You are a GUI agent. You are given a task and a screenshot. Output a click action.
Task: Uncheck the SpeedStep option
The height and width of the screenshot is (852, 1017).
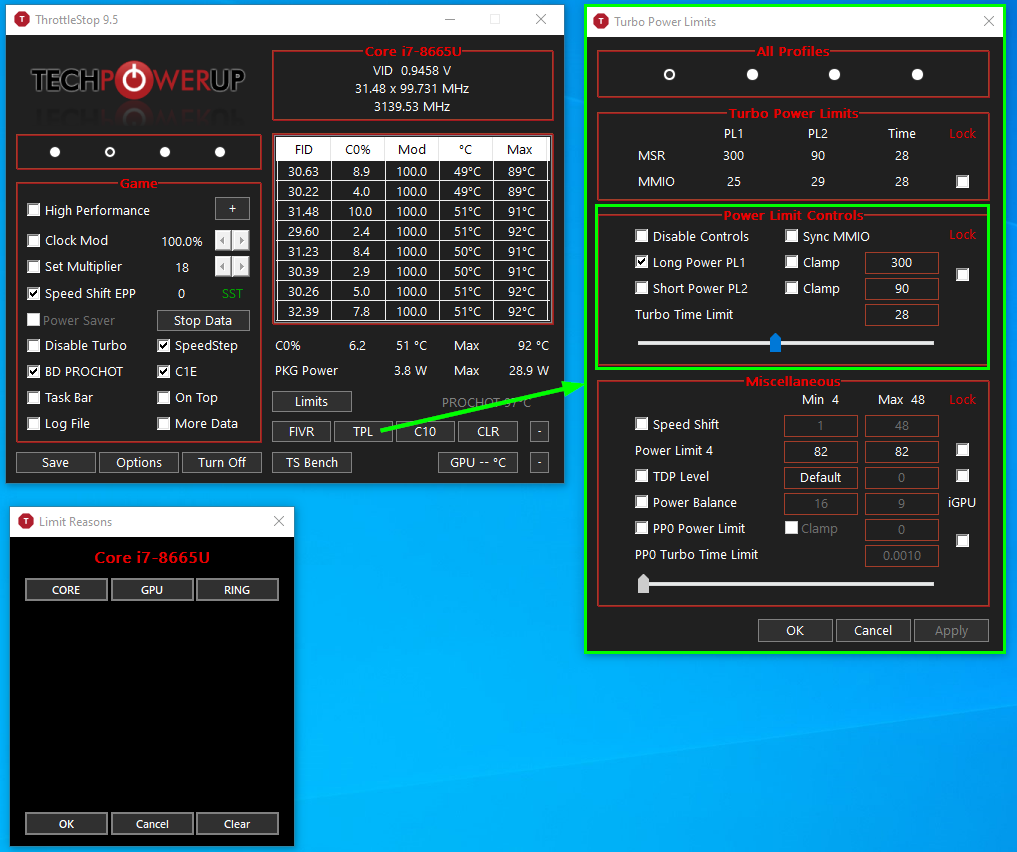(x=163, y=346)
